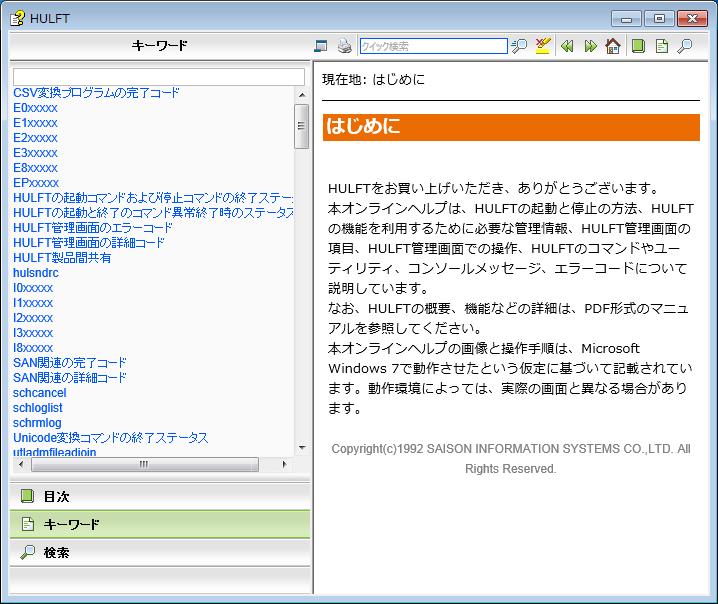718x604 pixels.
Task: Click the keyword list scroll up arrow
Action: coord(302,95)
